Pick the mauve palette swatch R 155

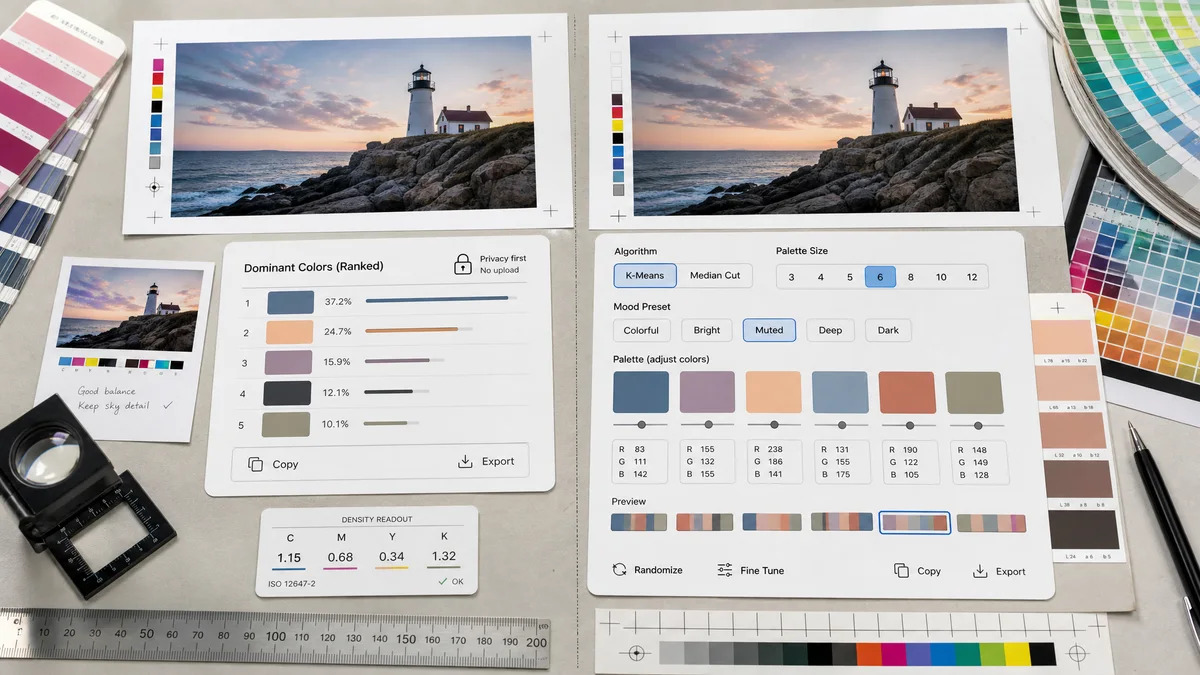(707, 392)
